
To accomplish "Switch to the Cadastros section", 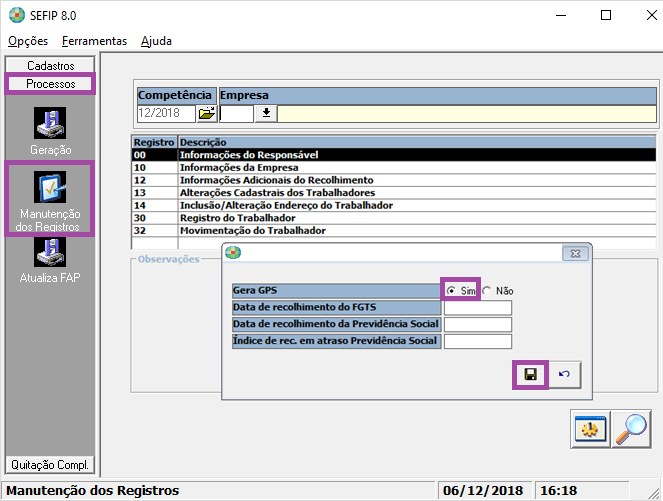I will click(50, 65).
